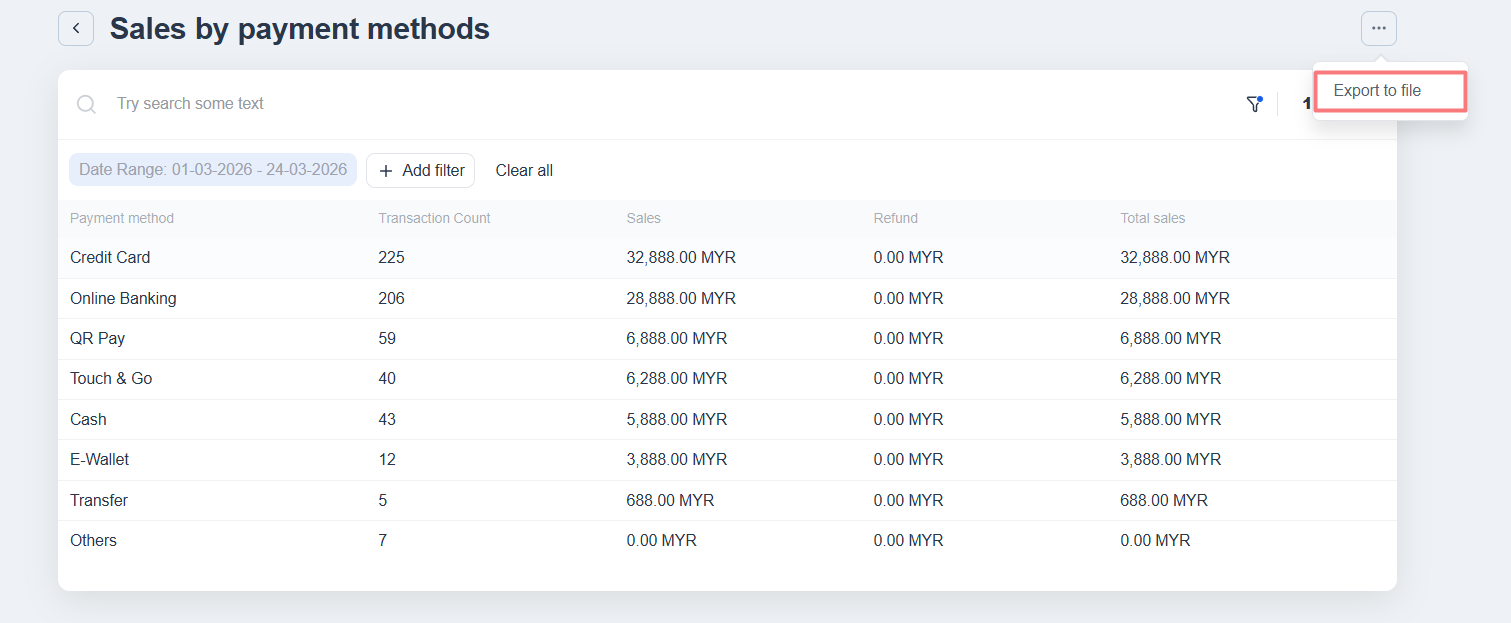Select the E-Wallet row
This screenshot has height=623, width=1511.
(99, 459)
